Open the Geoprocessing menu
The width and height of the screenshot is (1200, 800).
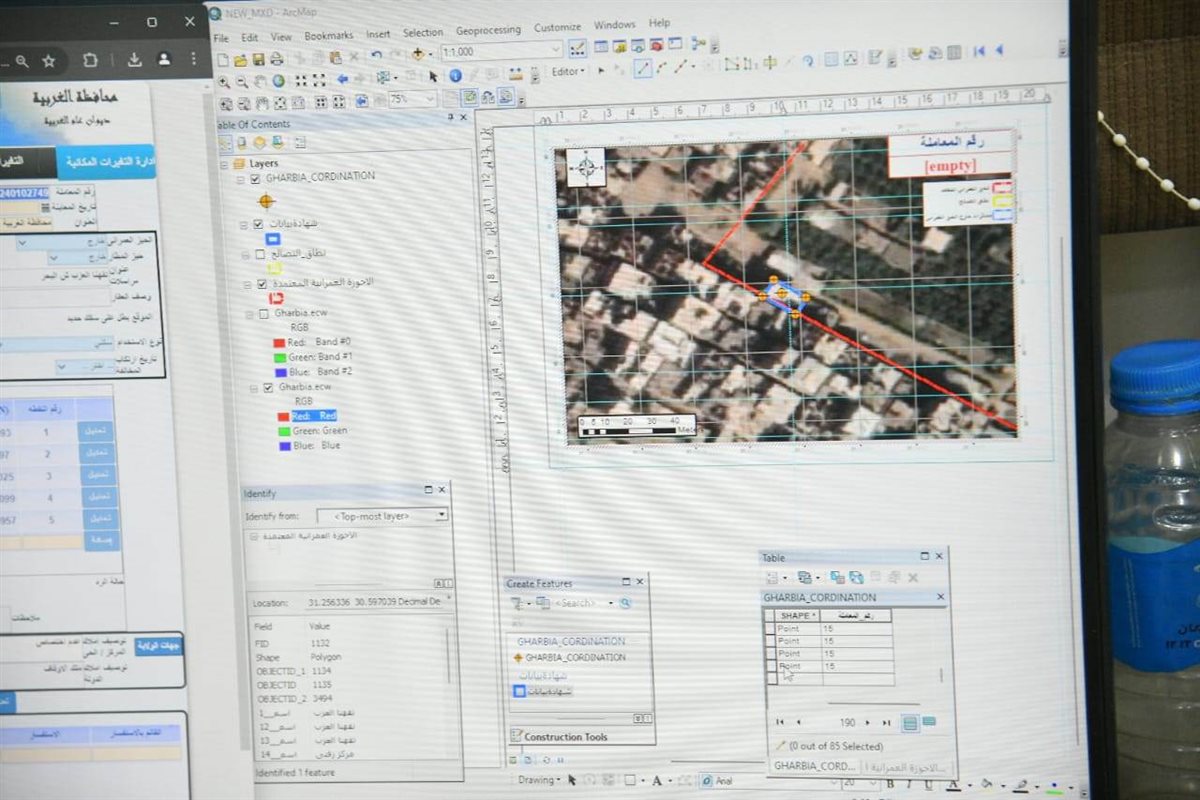click(x=488, y=31)
